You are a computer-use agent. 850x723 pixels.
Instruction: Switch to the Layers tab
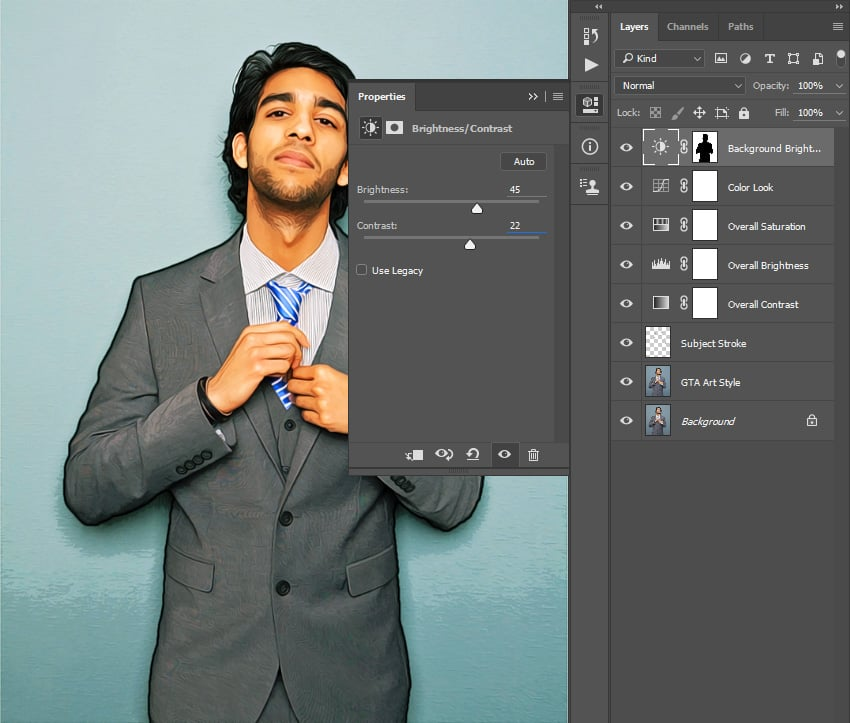(x=634, y=27)
